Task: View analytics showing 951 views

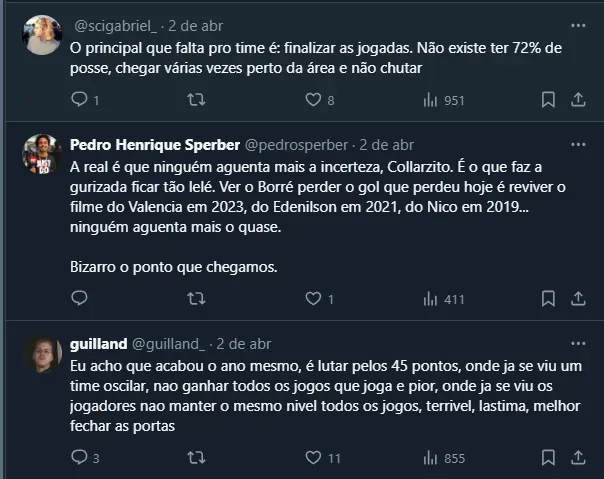Action: click(x=431, y=99)
